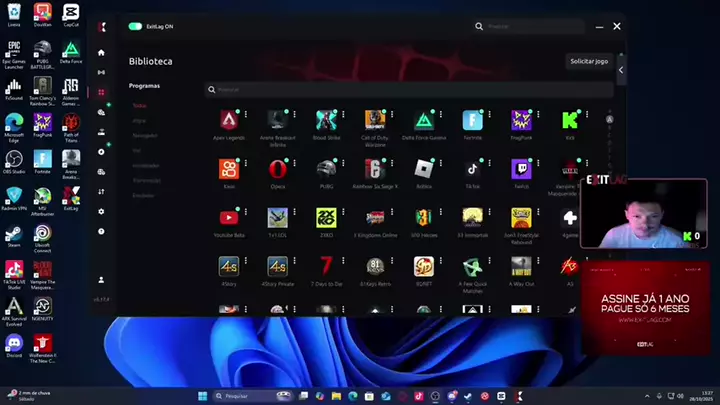Open three-dot options for Apex Legends
Screen dimensions: 720x405
(246, 115)
